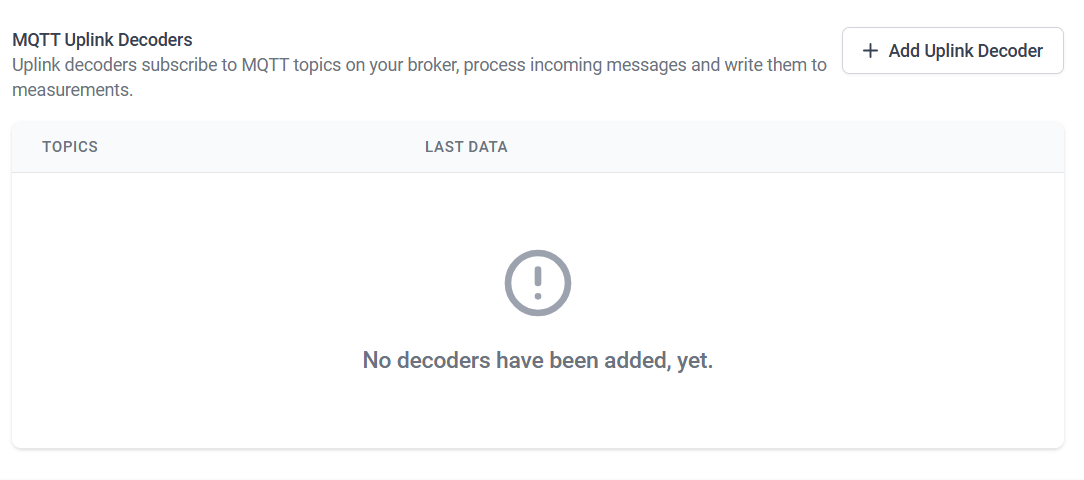The width and height of the screenshot is (1084, 480).
Task: Click the exclamation circle warning icon
Action: tap(538, 283)
